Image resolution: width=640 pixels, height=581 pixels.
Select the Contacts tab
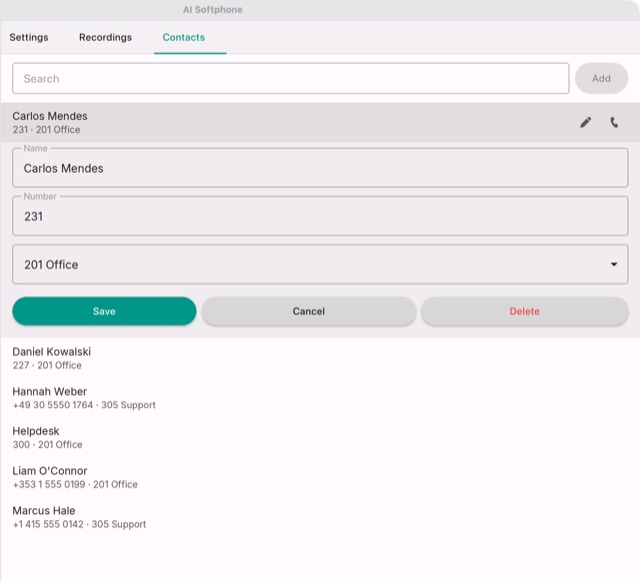[x=184, y=37]
